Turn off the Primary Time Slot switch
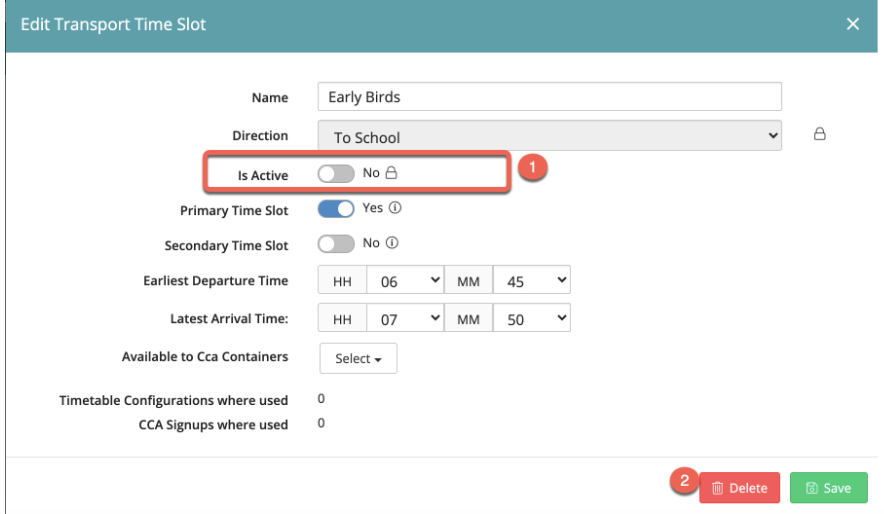The height and width of the screenshot is (514, 884). click(x=336, y=209)
